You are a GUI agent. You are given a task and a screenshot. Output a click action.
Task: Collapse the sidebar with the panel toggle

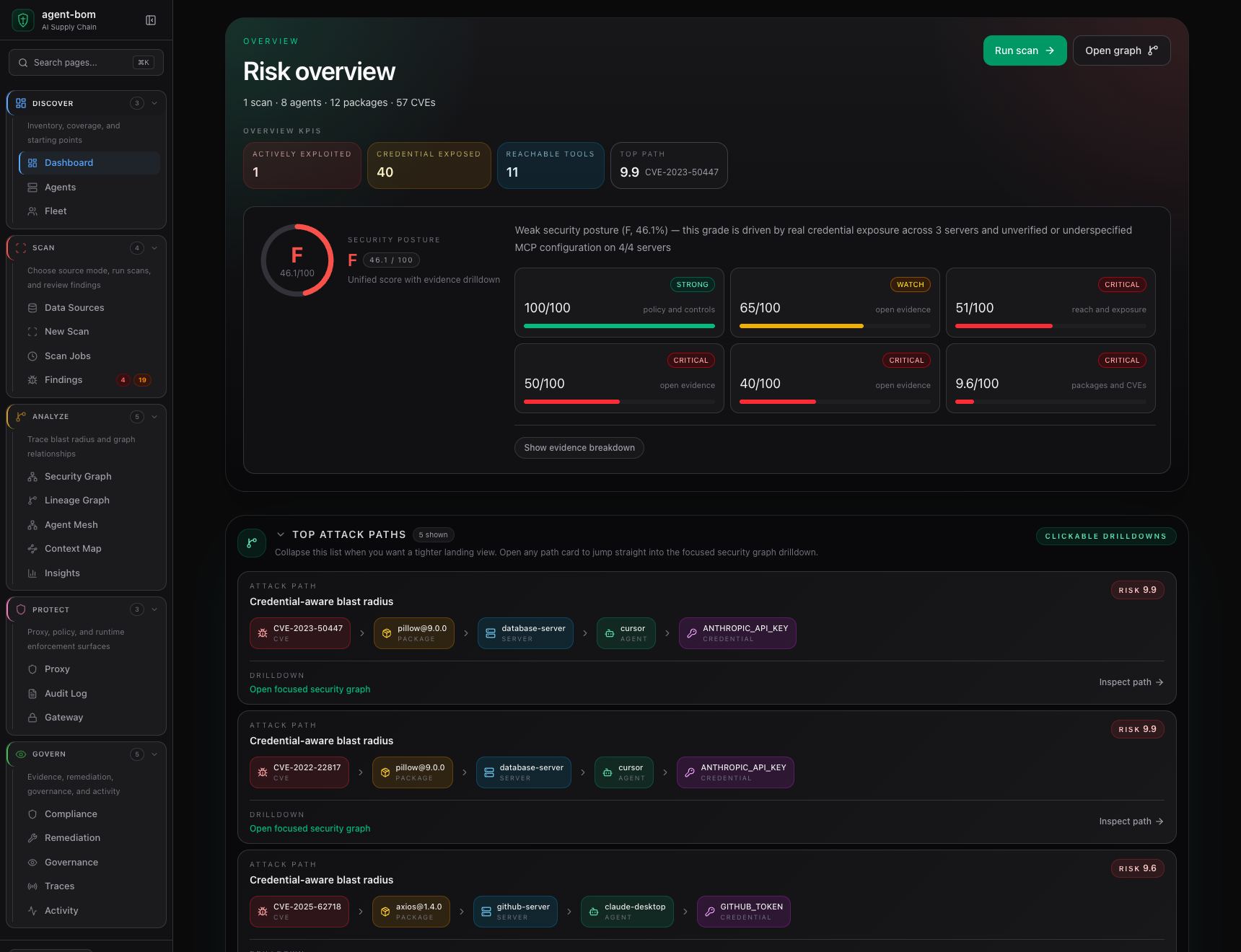coord(151,20)
